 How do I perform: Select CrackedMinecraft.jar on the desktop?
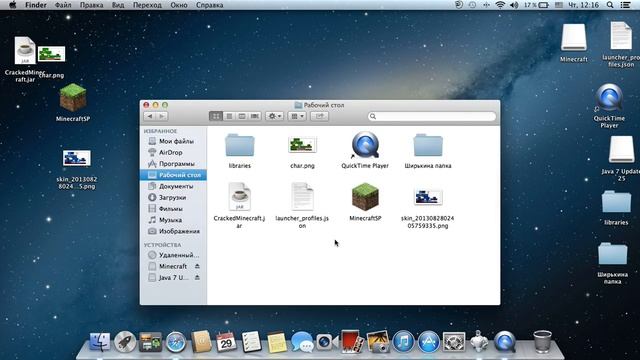(x=25, y=51)
